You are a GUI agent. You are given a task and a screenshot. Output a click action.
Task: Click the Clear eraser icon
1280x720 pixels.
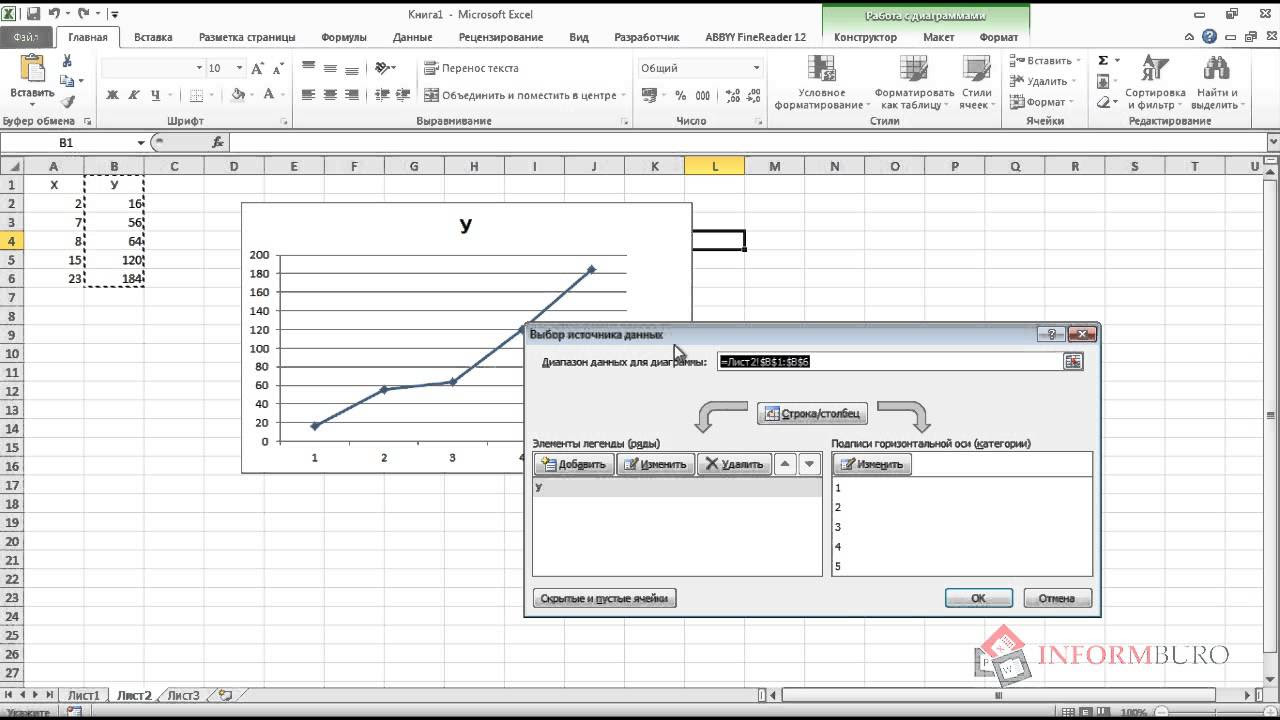1103,102
